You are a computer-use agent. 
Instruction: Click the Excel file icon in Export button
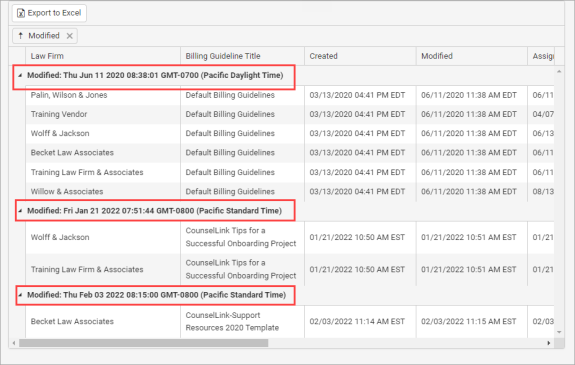[x=21, y=13]
